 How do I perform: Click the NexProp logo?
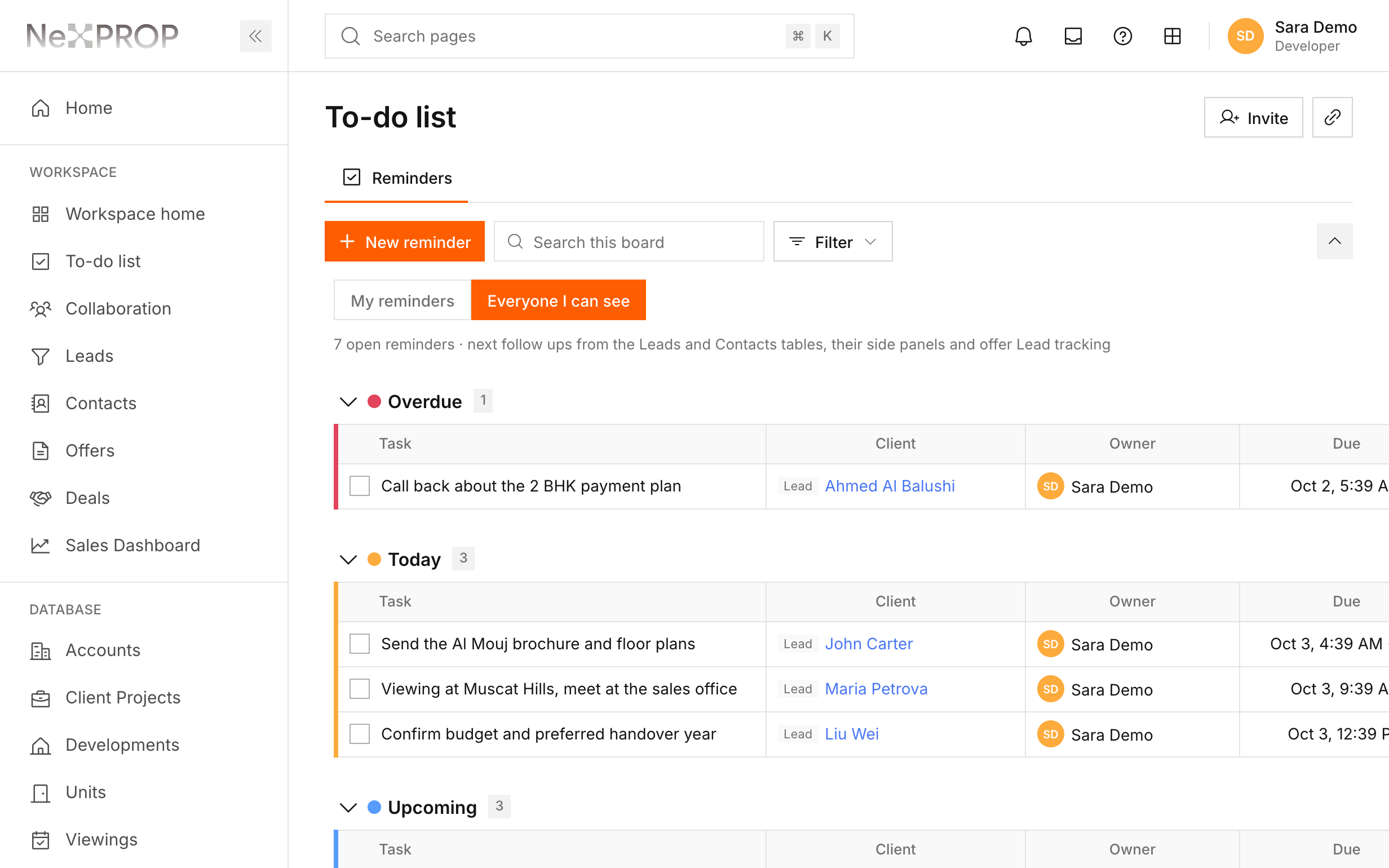click(x=102, y=36)
